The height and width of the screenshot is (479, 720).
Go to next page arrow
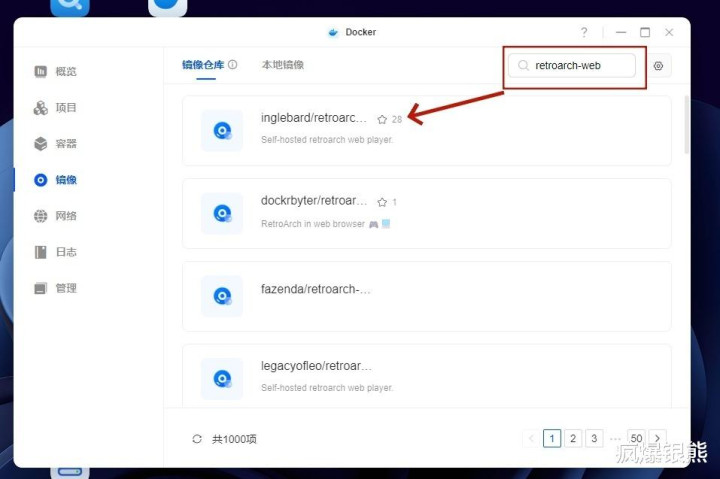(x=658, y=438)
